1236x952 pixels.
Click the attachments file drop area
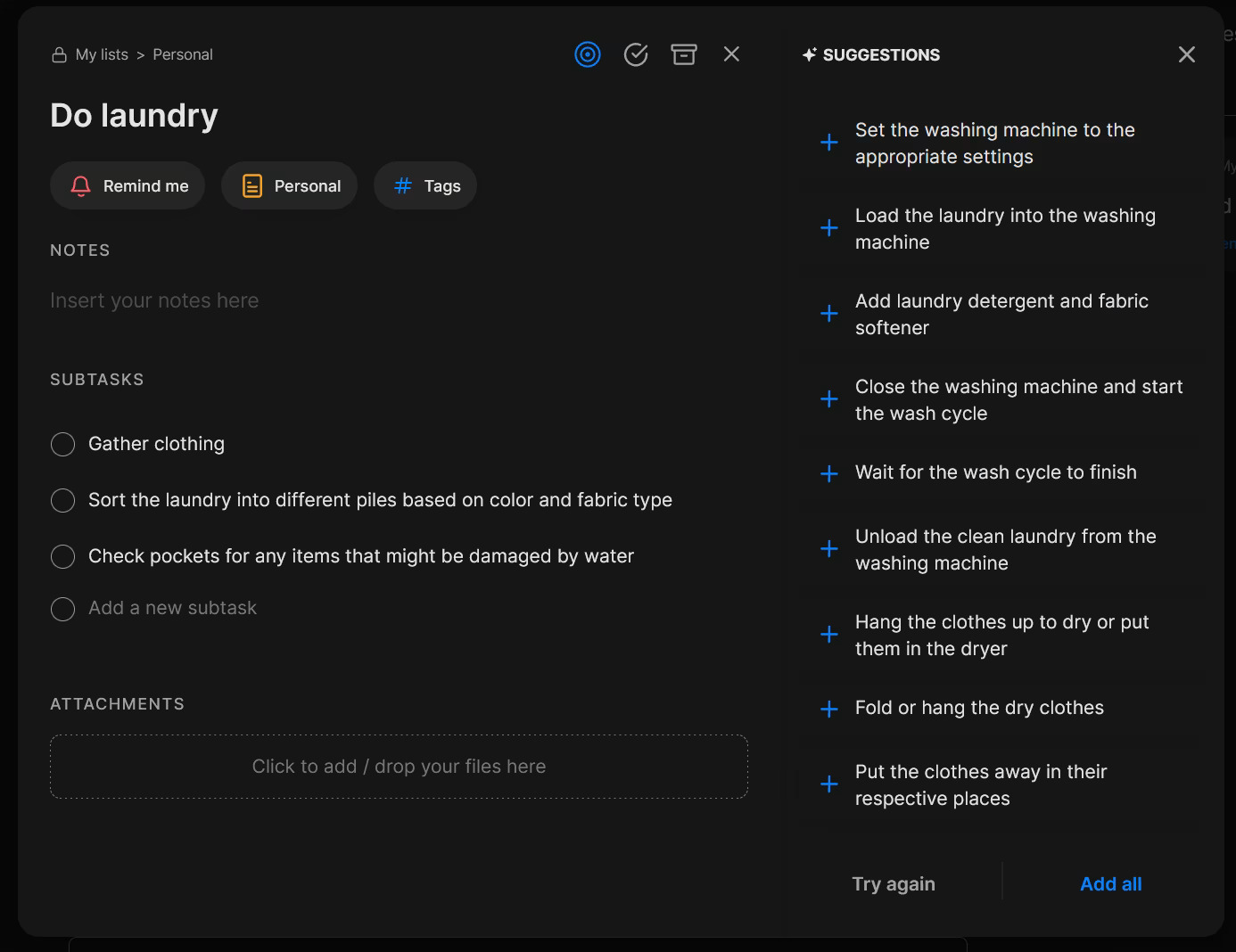399,767
